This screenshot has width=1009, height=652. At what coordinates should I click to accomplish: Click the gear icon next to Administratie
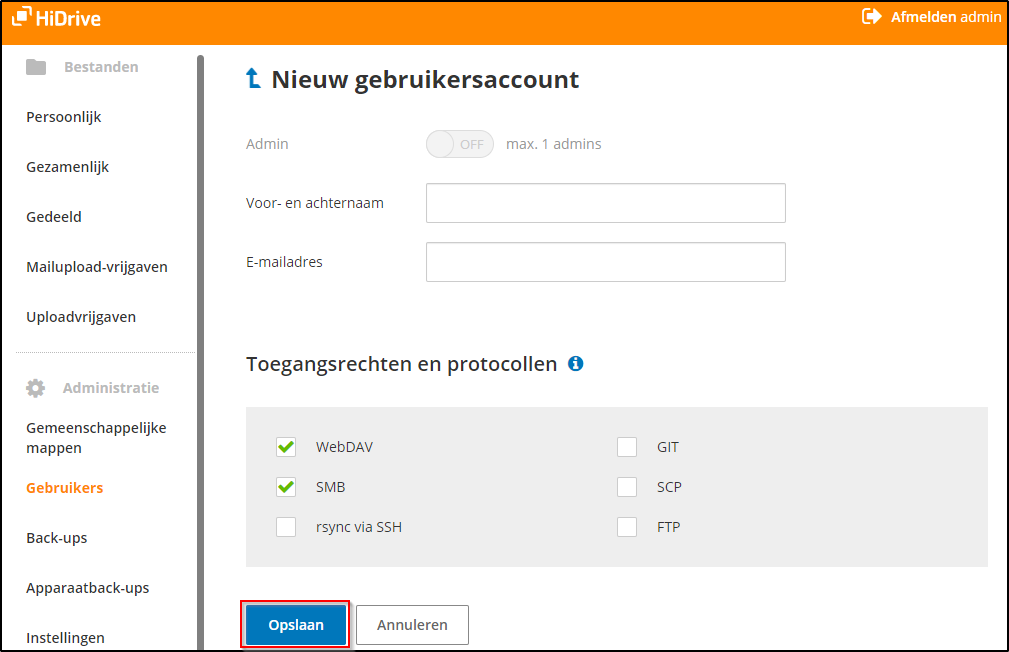coord(36,387)
